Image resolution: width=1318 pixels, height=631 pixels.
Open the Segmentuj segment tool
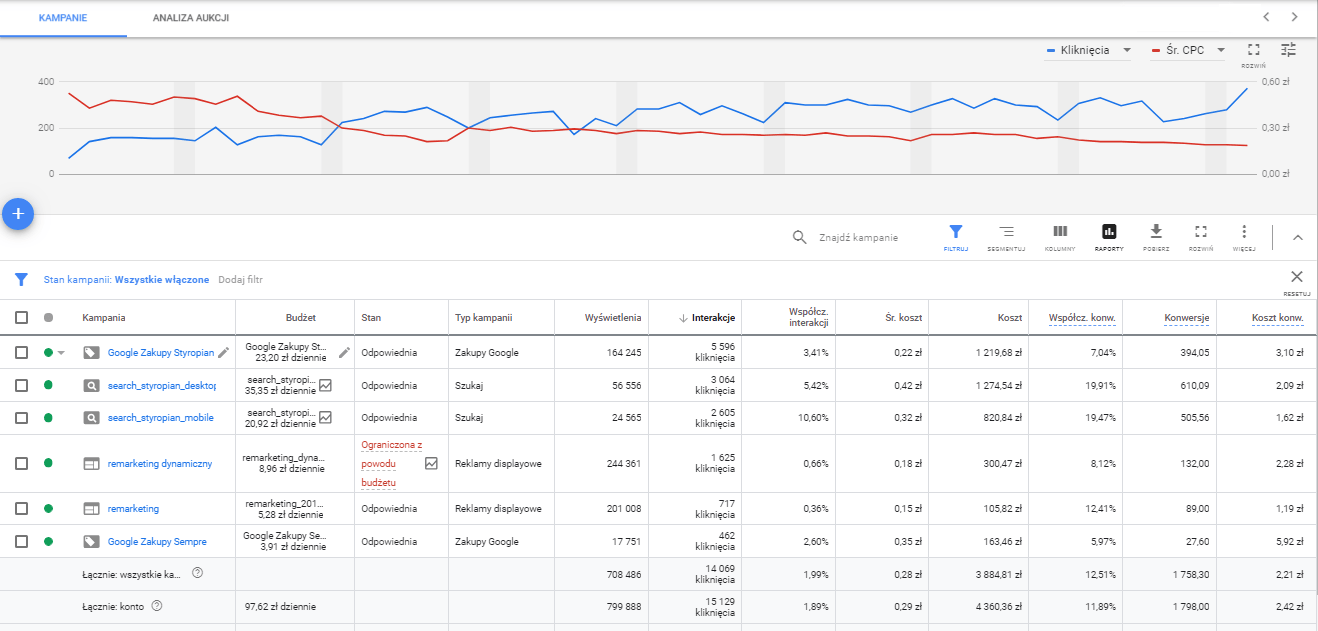pos(1006,237)
